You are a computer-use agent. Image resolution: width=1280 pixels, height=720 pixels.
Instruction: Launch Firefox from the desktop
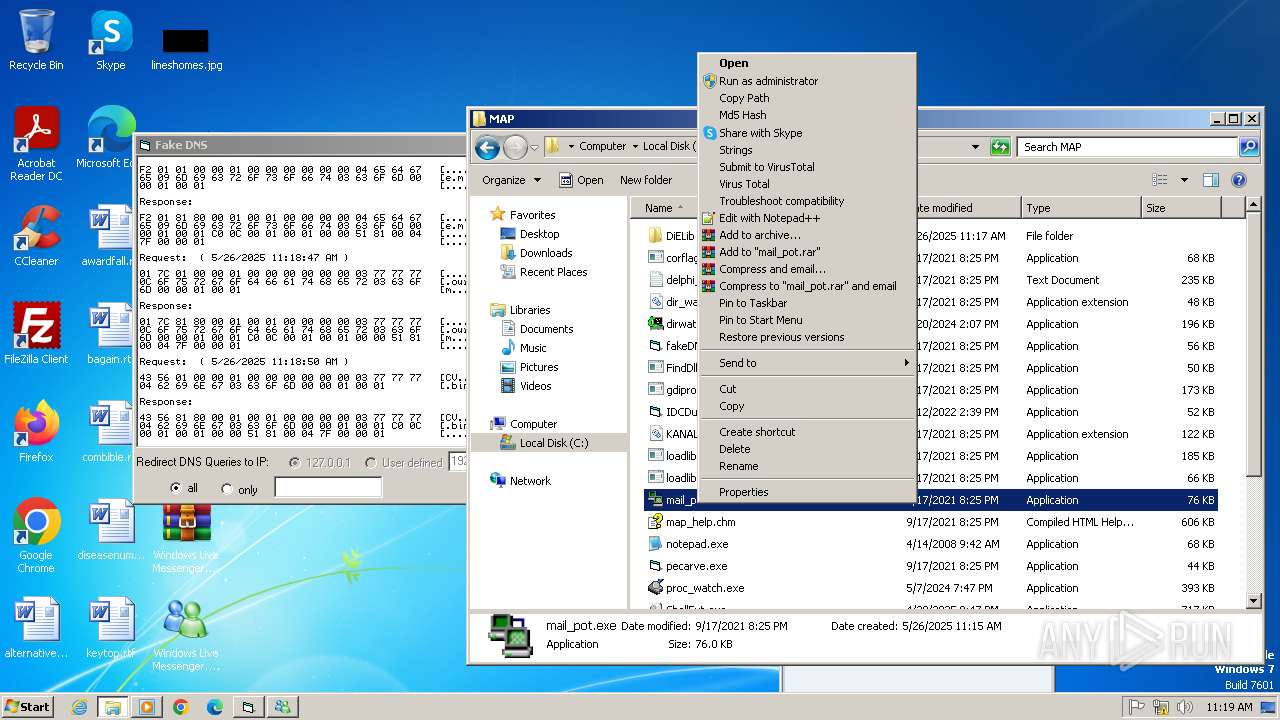click(x=36, y=432)
